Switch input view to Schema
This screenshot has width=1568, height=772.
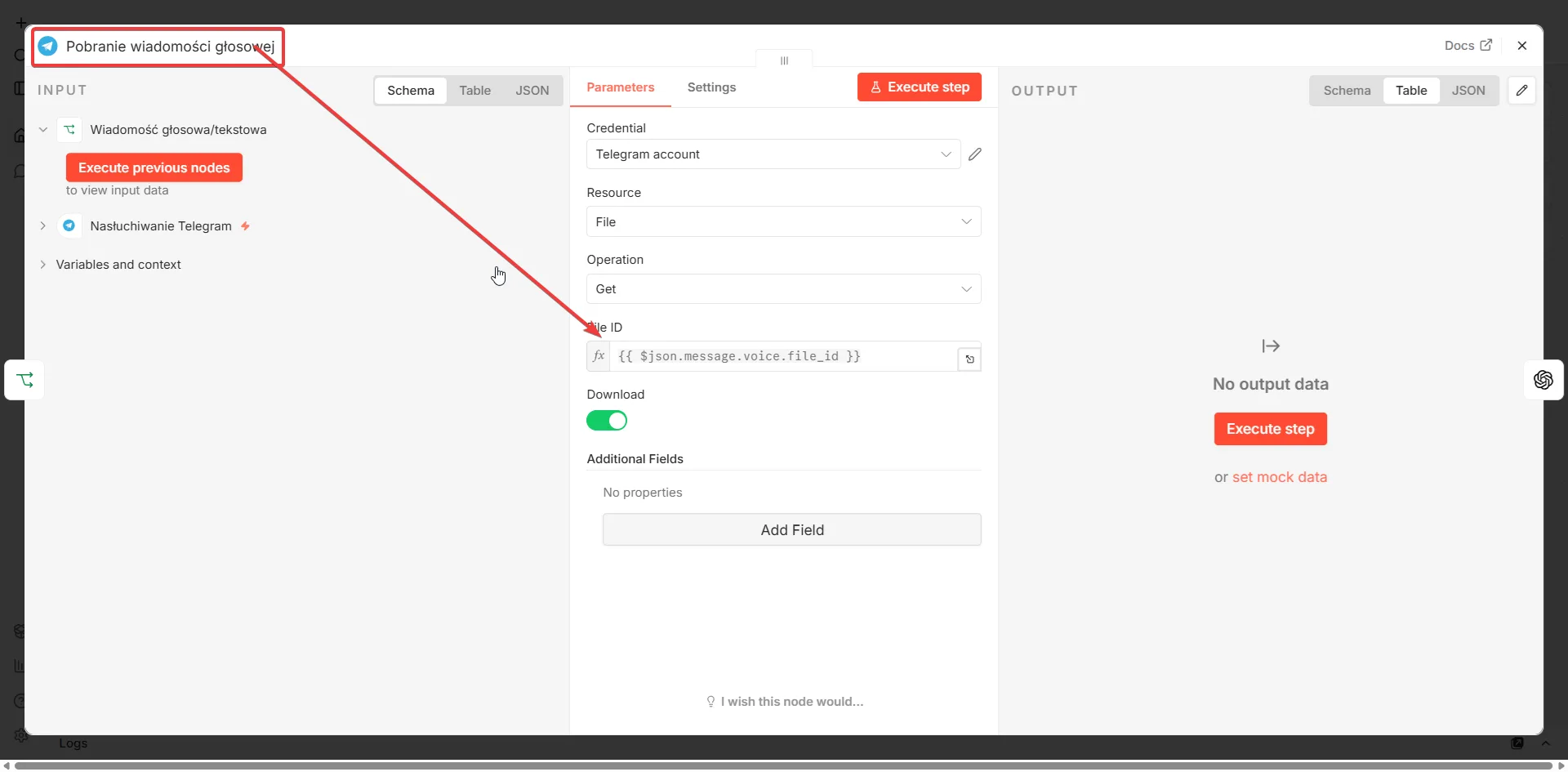(x=411, y=91)
